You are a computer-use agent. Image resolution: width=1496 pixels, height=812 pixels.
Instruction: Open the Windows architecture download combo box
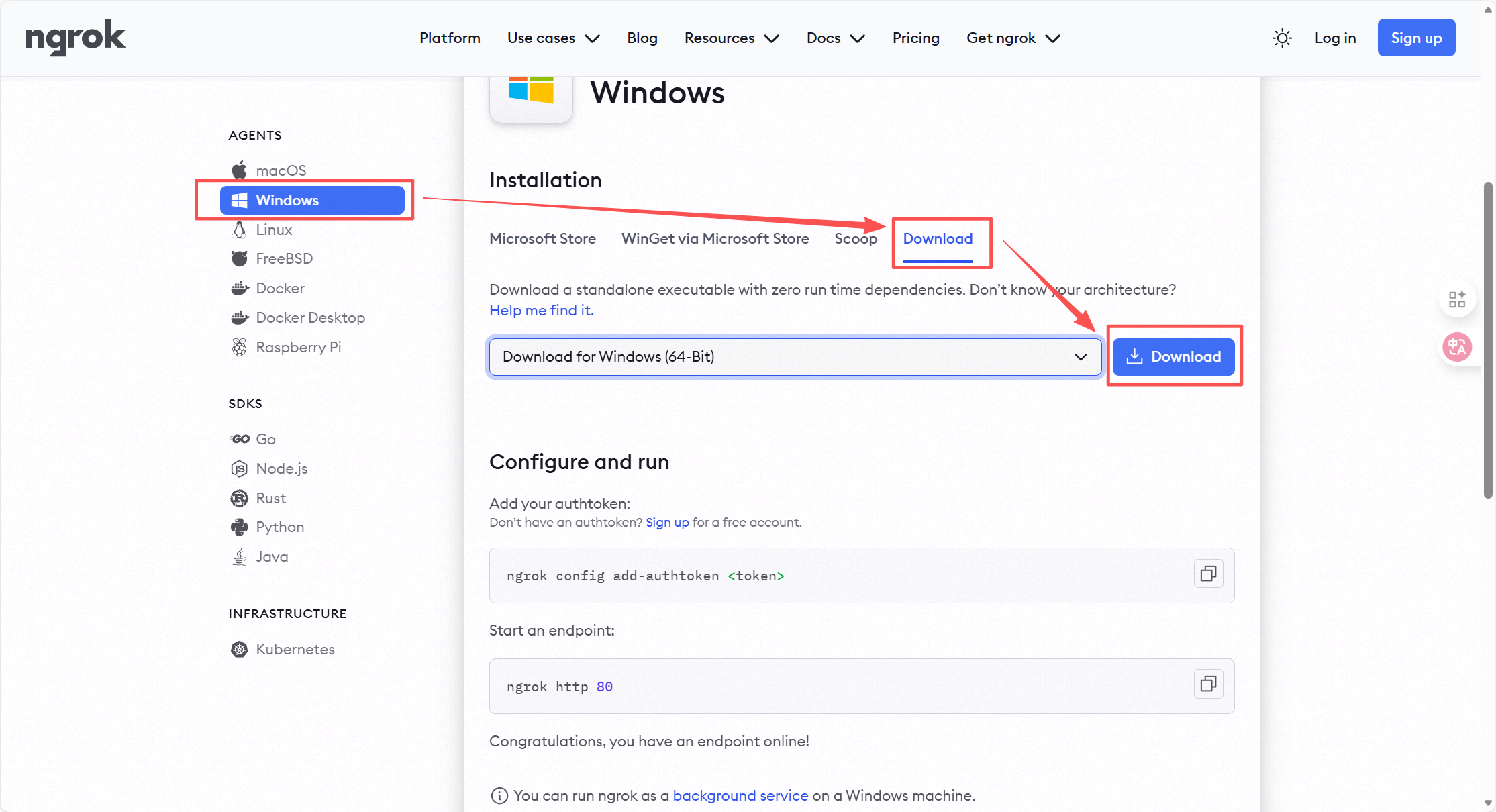[x=795, y=356]
